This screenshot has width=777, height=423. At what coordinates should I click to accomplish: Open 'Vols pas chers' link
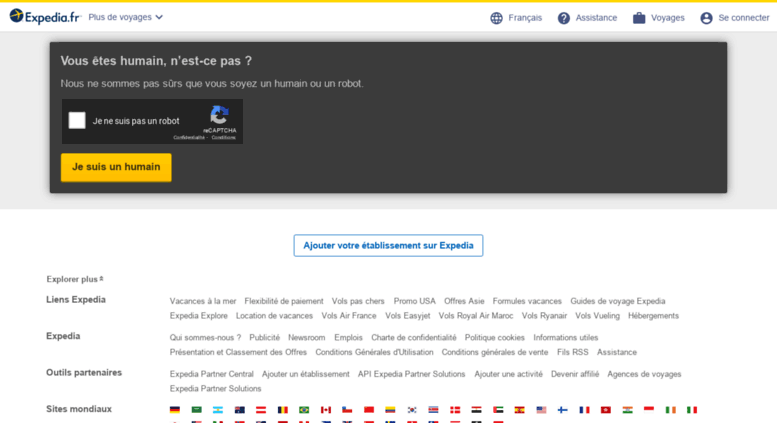point(358,301)
